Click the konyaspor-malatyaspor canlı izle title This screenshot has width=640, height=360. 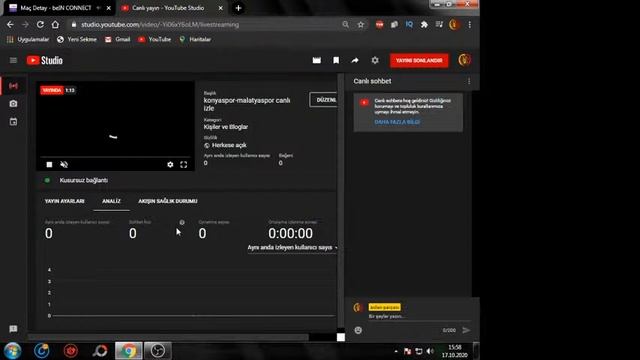coord(247,104)
